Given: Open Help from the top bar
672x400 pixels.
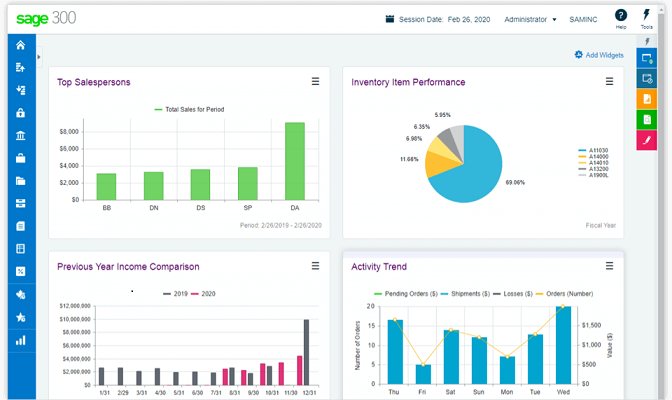Looking at the screenshot, I should tap(621, 18).
